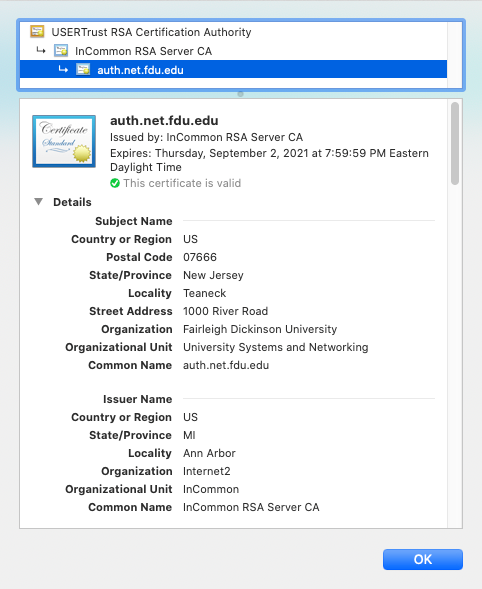Screen dimensions: 482x589
Task: Click University Systems and Networking value
Action: point(276,347)
